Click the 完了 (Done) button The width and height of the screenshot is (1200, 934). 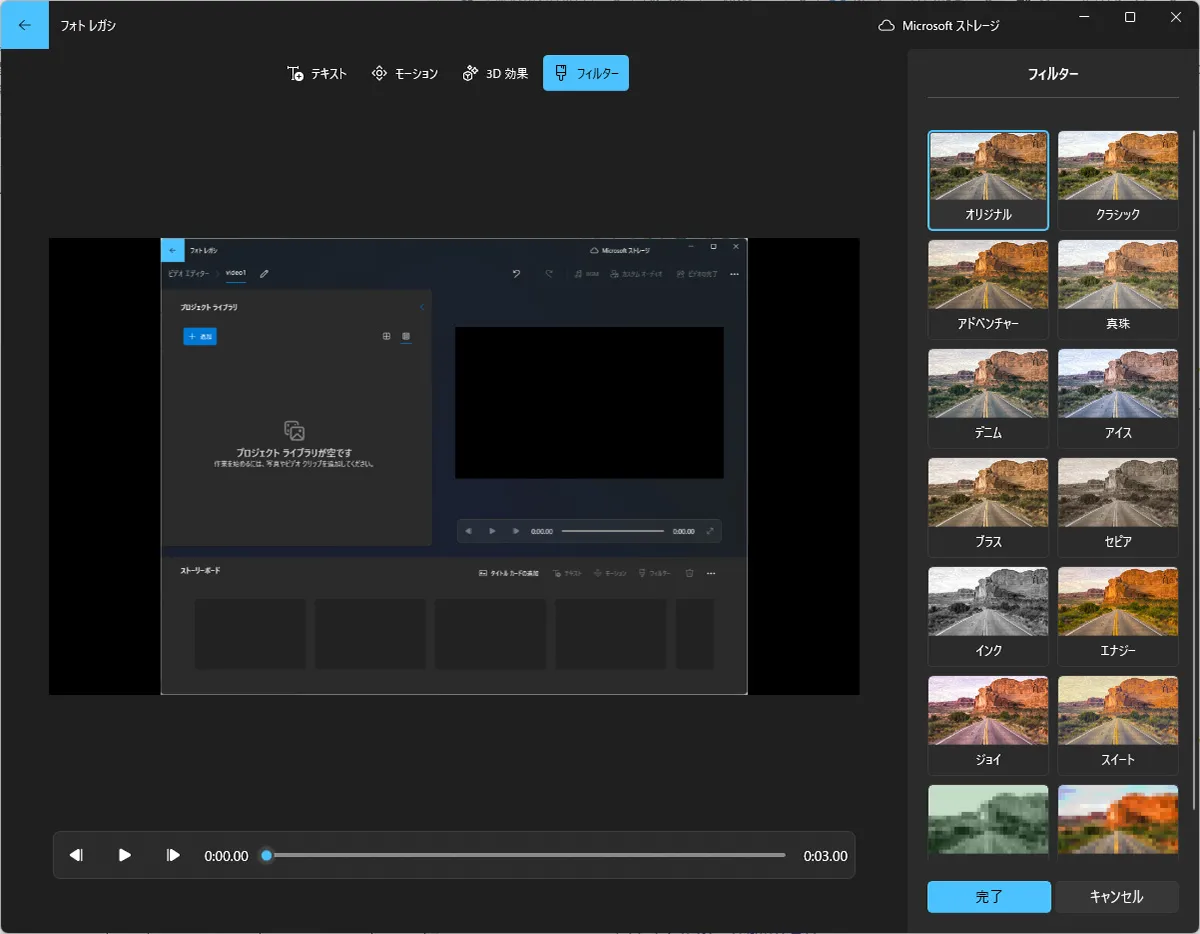coord(989,897)
